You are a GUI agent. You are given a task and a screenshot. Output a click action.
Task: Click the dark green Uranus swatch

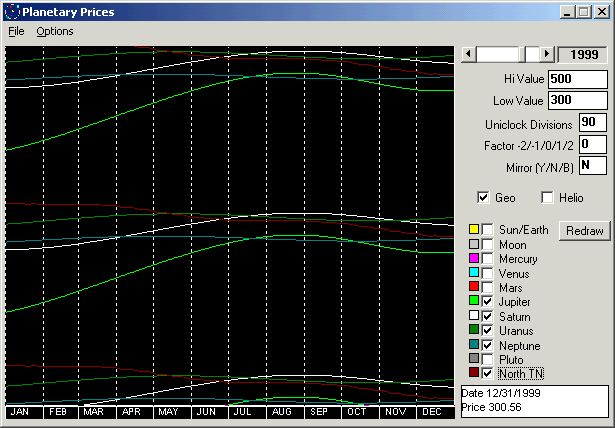click(x=474, y=330)
